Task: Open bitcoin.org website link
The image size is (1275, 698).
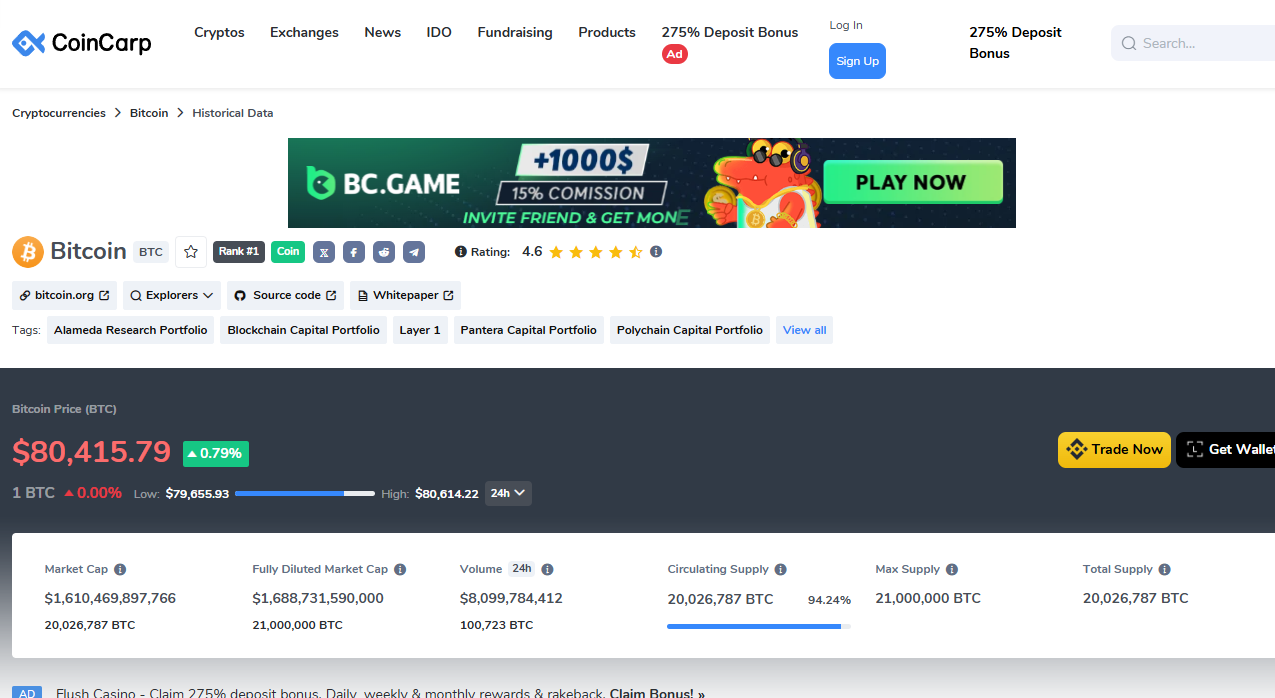Action: pos(64,295)
